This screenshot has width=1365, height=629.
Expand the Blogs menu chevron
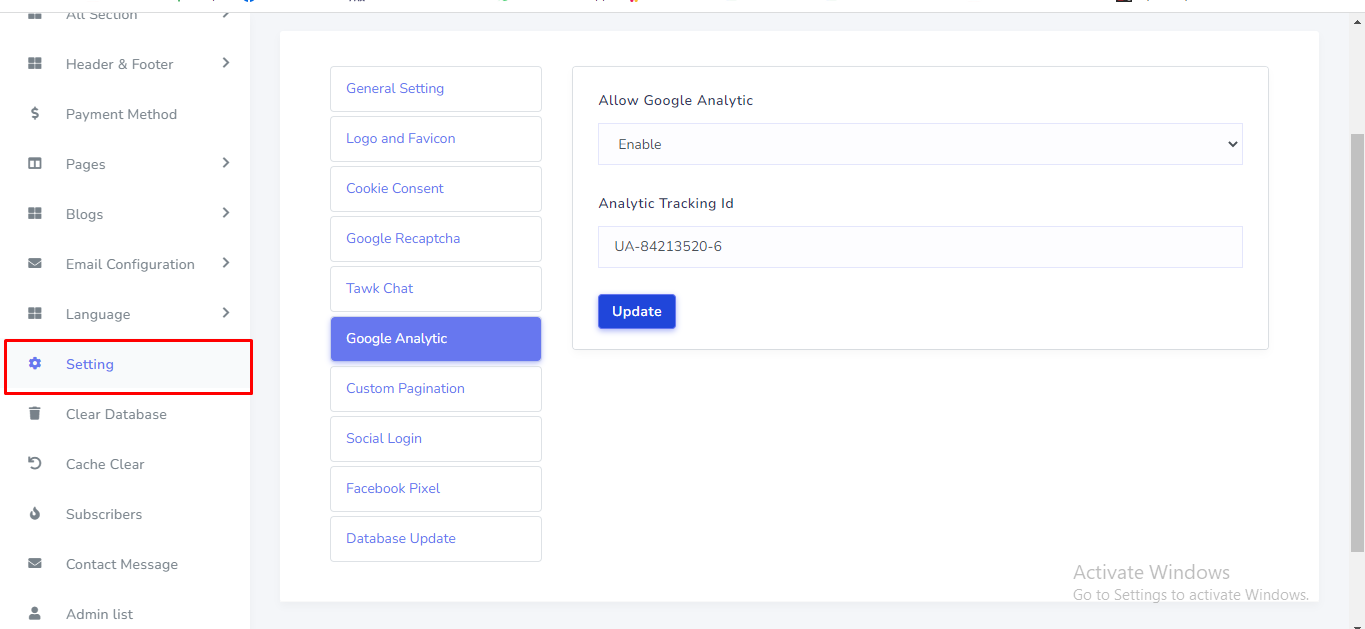(226, 213)
